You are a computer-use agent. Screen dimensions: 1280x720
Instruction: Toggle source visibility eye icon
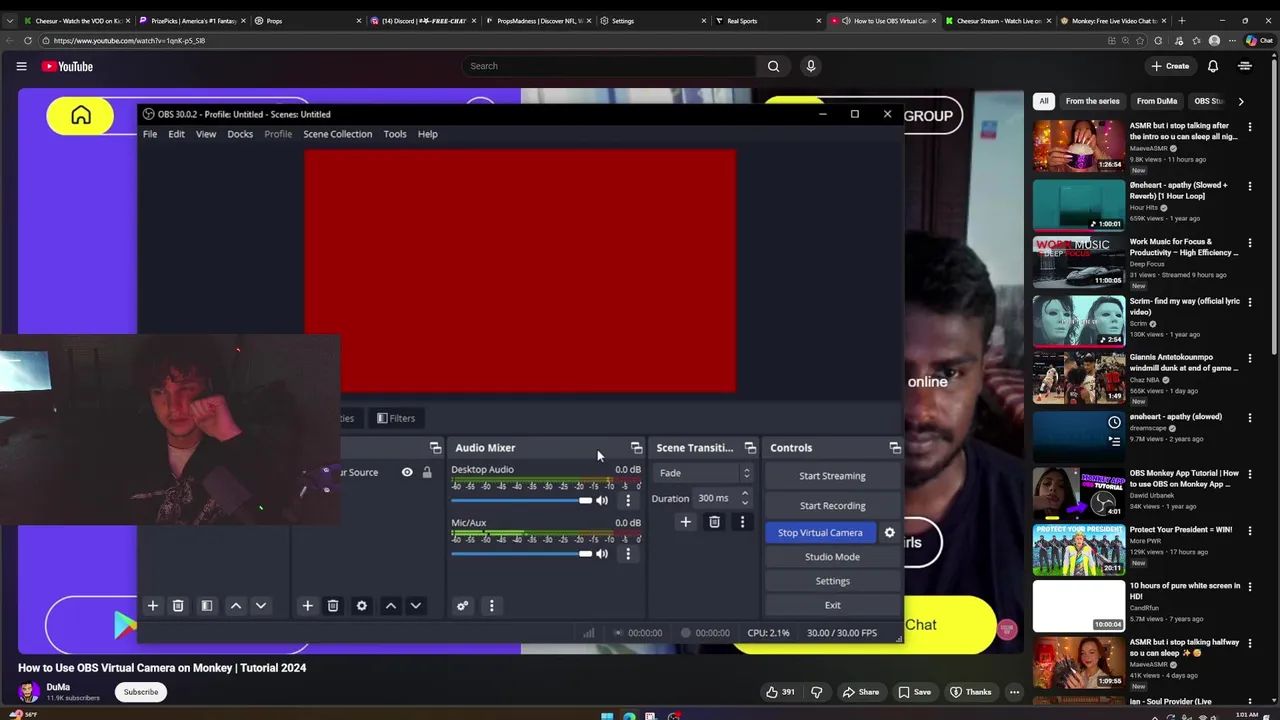pos(407,472)
